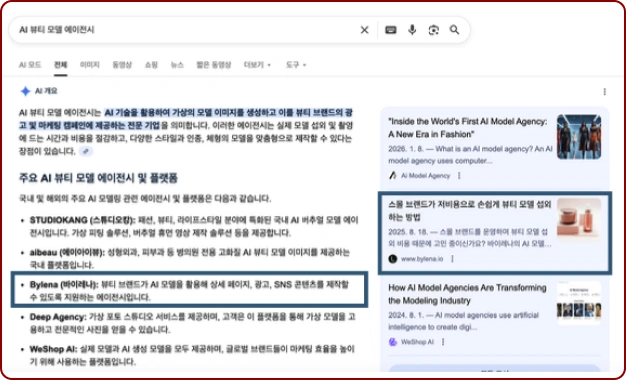This screenshot has width=626, height=380.
Task: Switch to the AI 모드 tab
Action: pyautogui.click(x=30, y=65)
